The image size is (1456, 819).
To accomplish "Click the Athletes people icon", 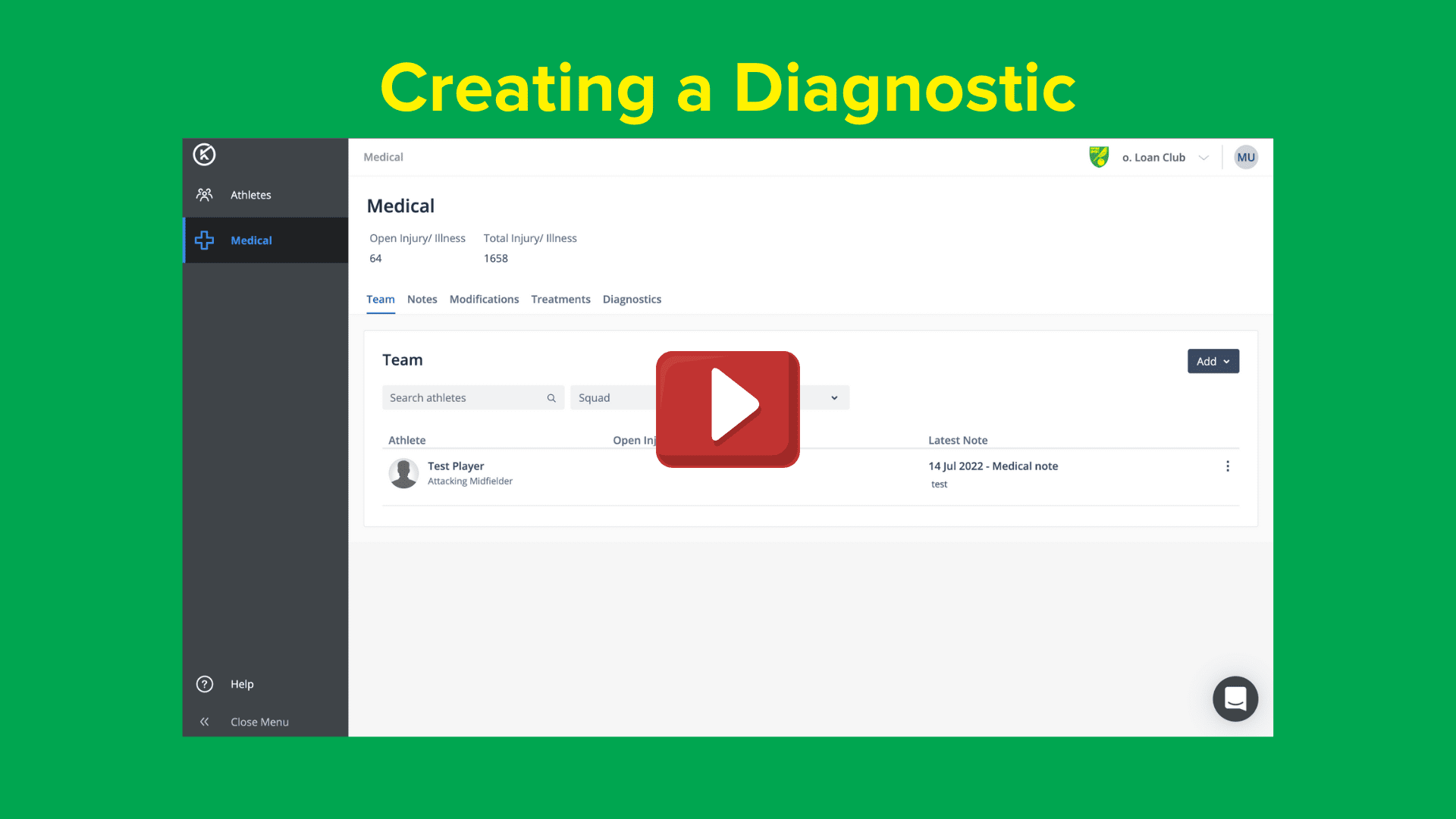I will pos(204,195).
